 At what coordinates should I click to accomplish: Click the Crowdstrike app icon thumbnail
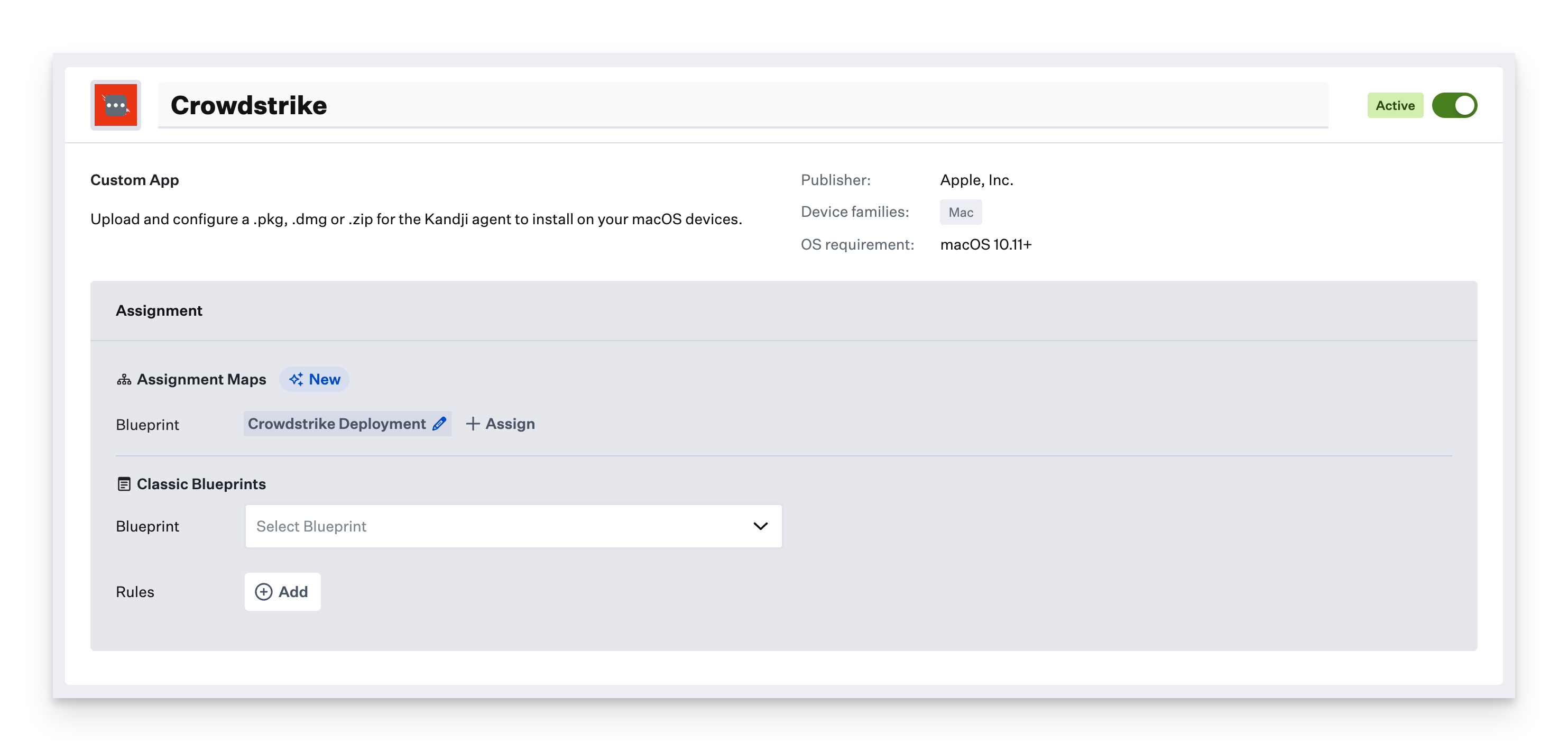(x=116, y=105)
